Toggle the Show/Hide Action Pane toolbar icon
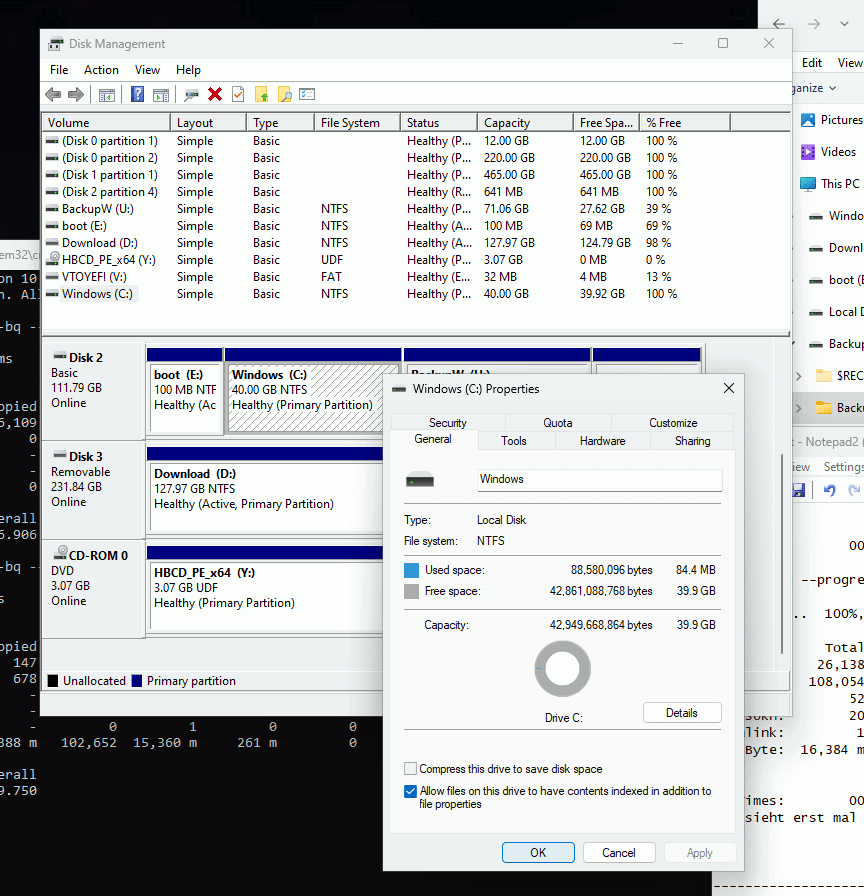 pyautogui.click(x=161, y=94)
